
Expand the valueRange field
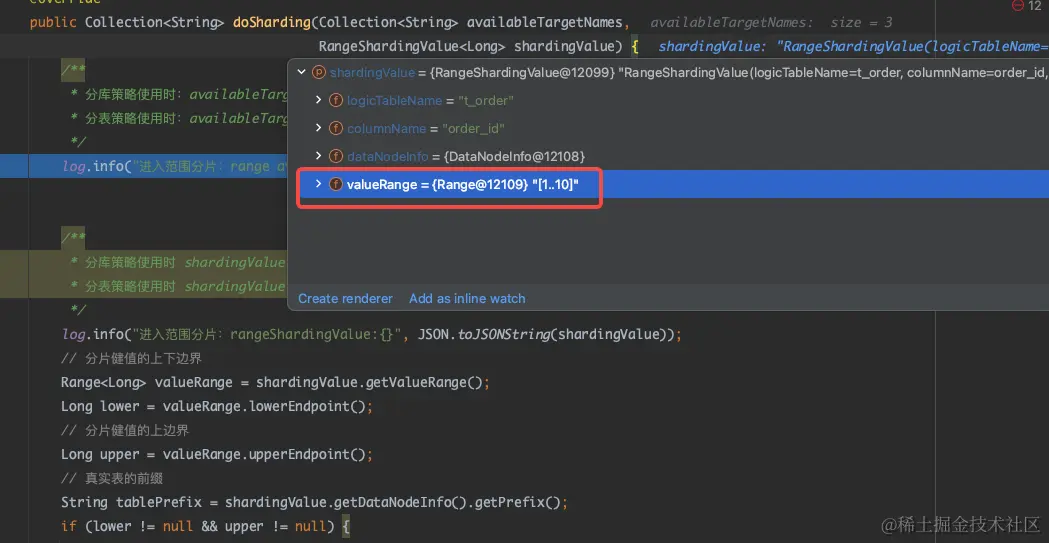[318, 184]
